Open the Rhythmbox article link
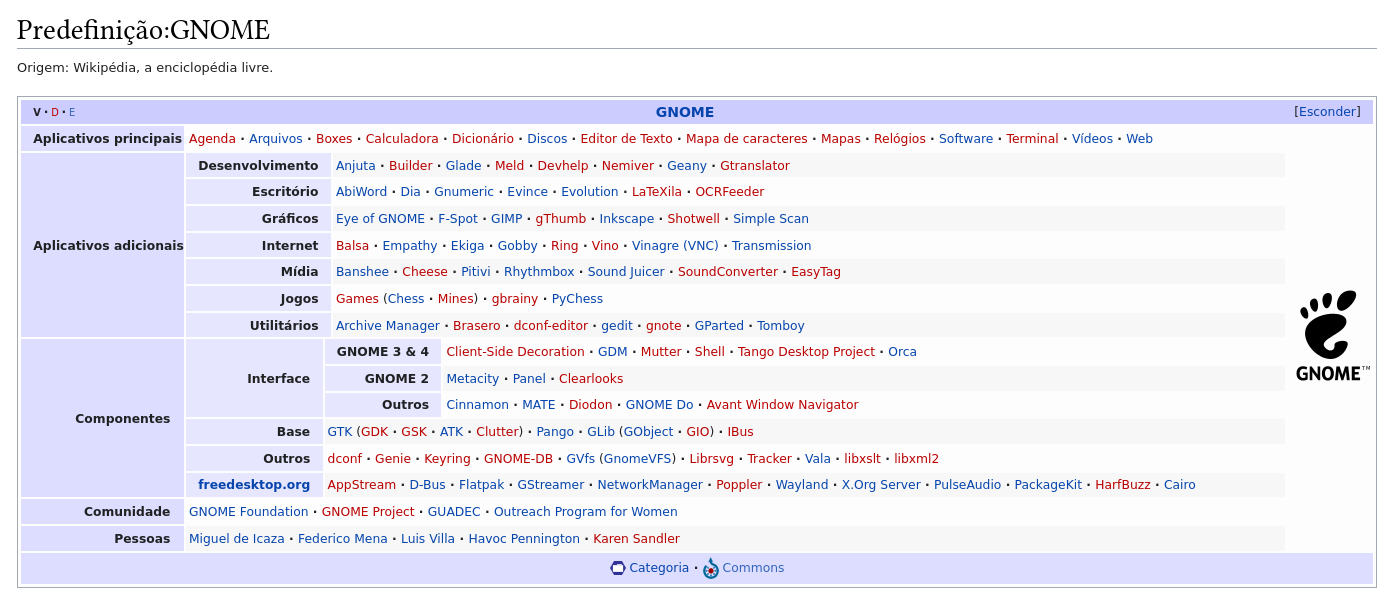 pos(539,272)
